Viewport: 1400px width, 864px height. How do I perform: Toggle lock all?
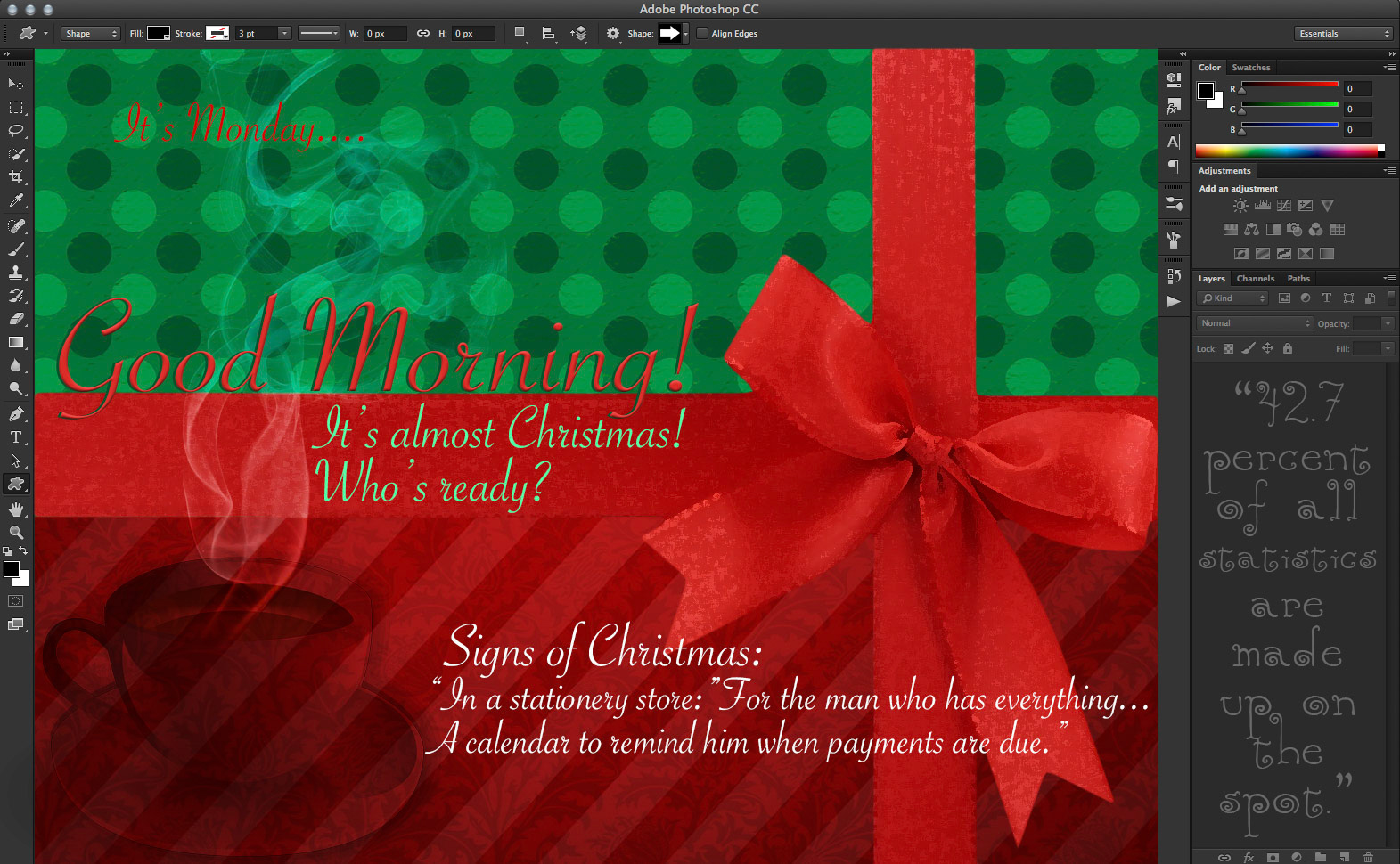click(x=1288, y=349)
